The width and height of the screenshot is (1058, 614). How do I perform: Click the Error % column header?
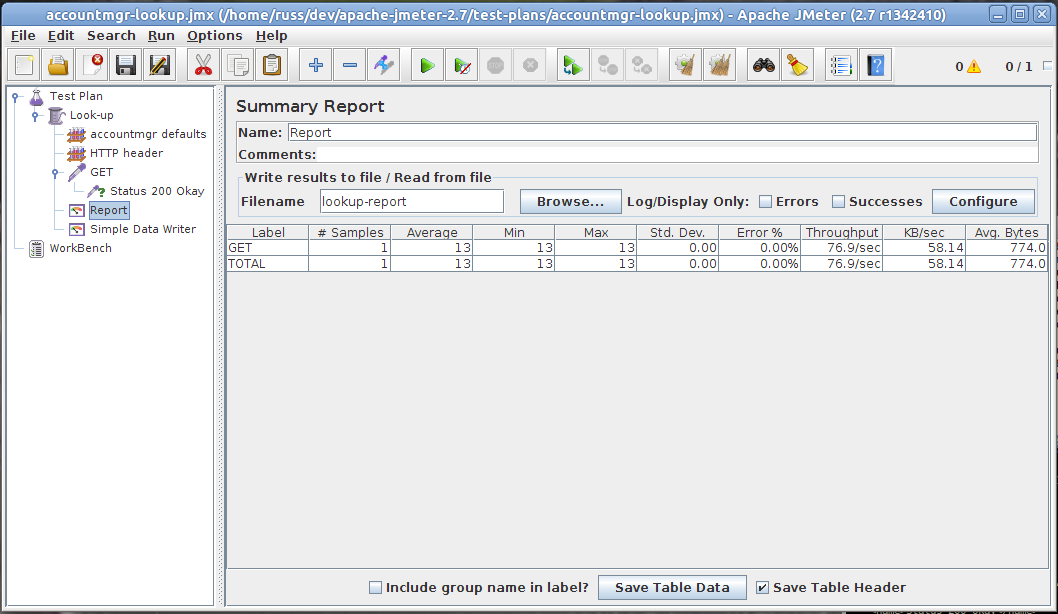coord(760,232)
